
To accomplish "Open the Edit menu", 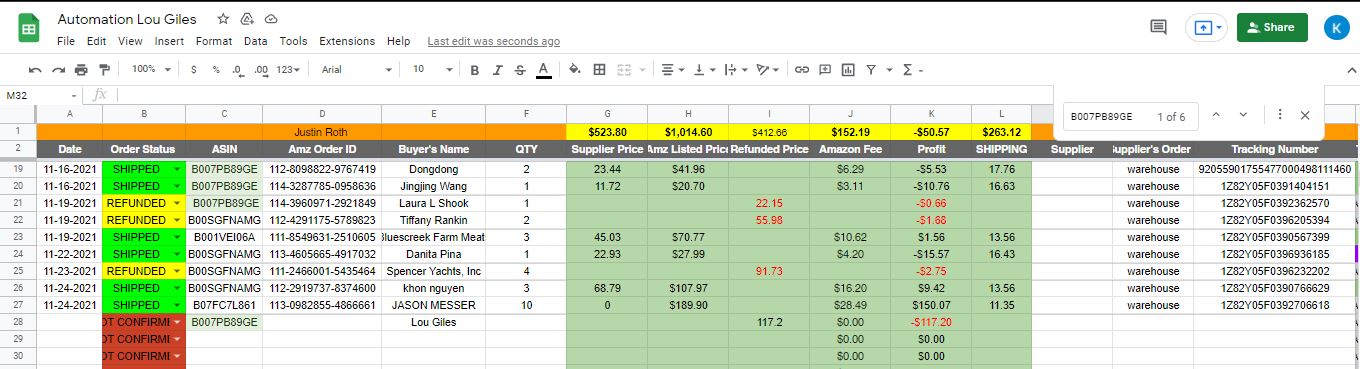I will click(97, 41).
